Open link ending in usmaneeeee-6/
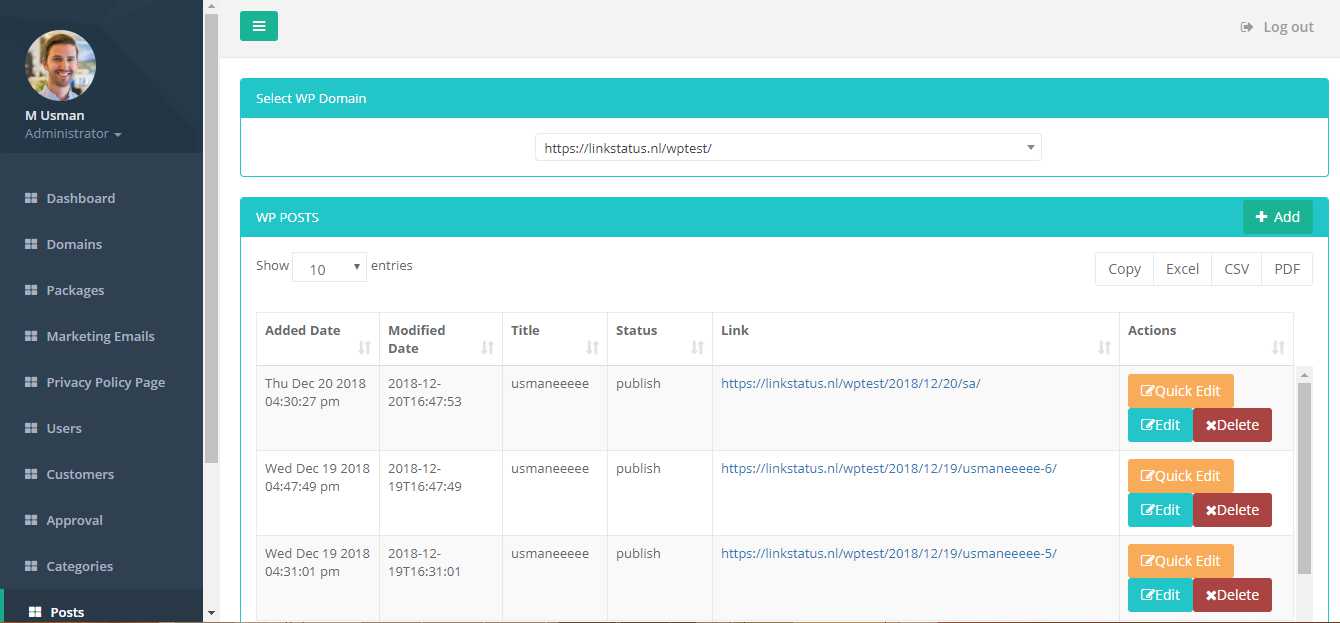 888,469
